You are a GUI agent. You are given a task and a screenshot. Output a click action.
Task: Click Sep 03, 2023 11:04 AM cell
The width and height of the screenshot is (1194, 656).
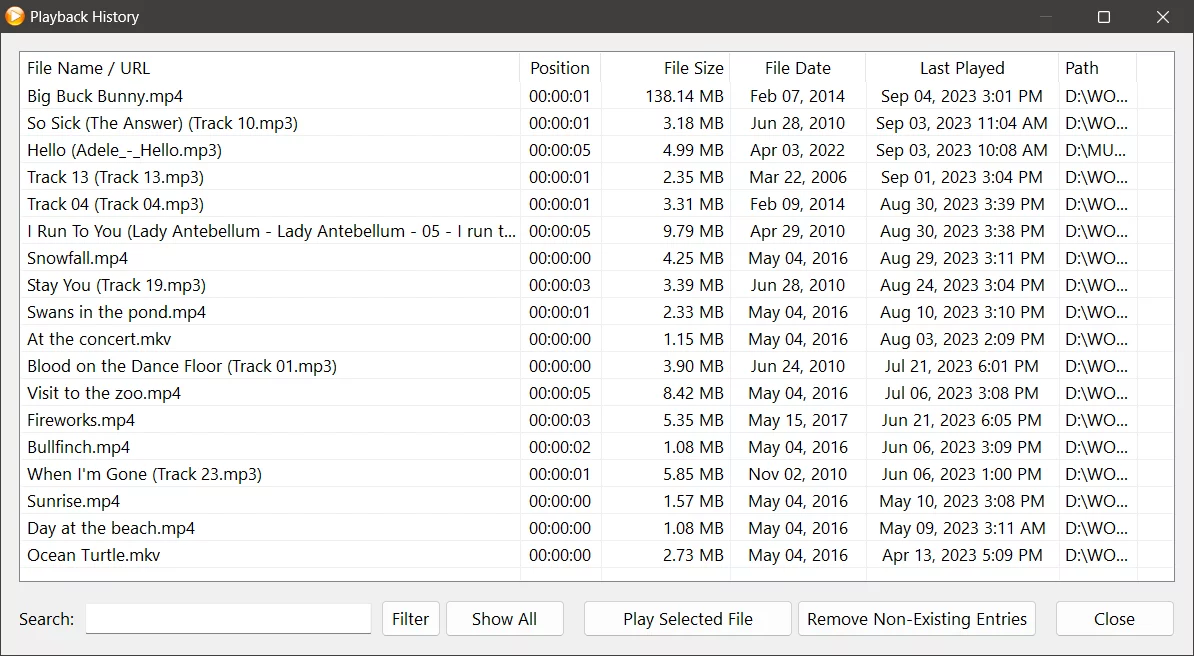[962, 123]
